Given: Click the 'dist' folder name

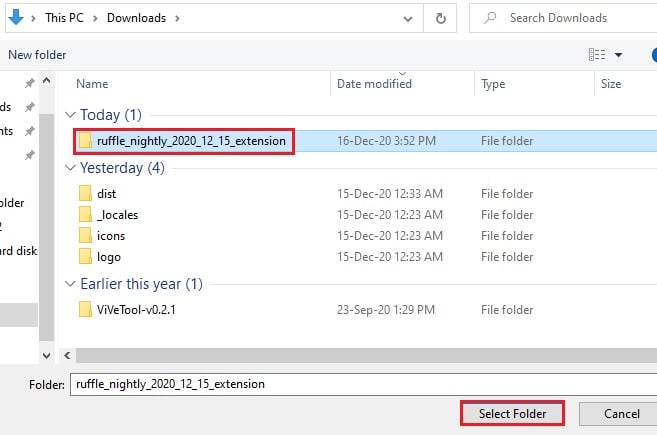Looking at the screenshot, I should (106, 194).
